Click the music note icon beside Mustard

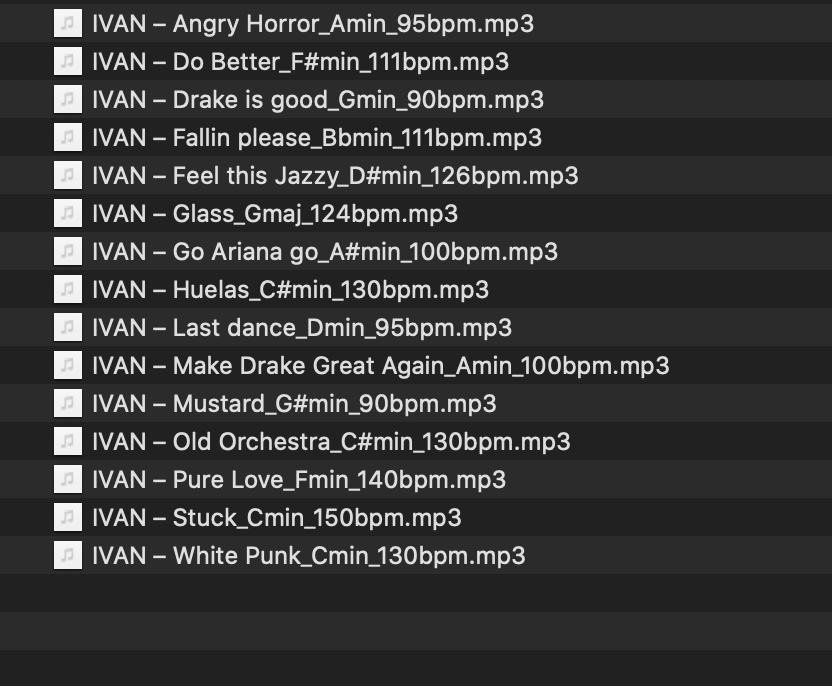67,403
